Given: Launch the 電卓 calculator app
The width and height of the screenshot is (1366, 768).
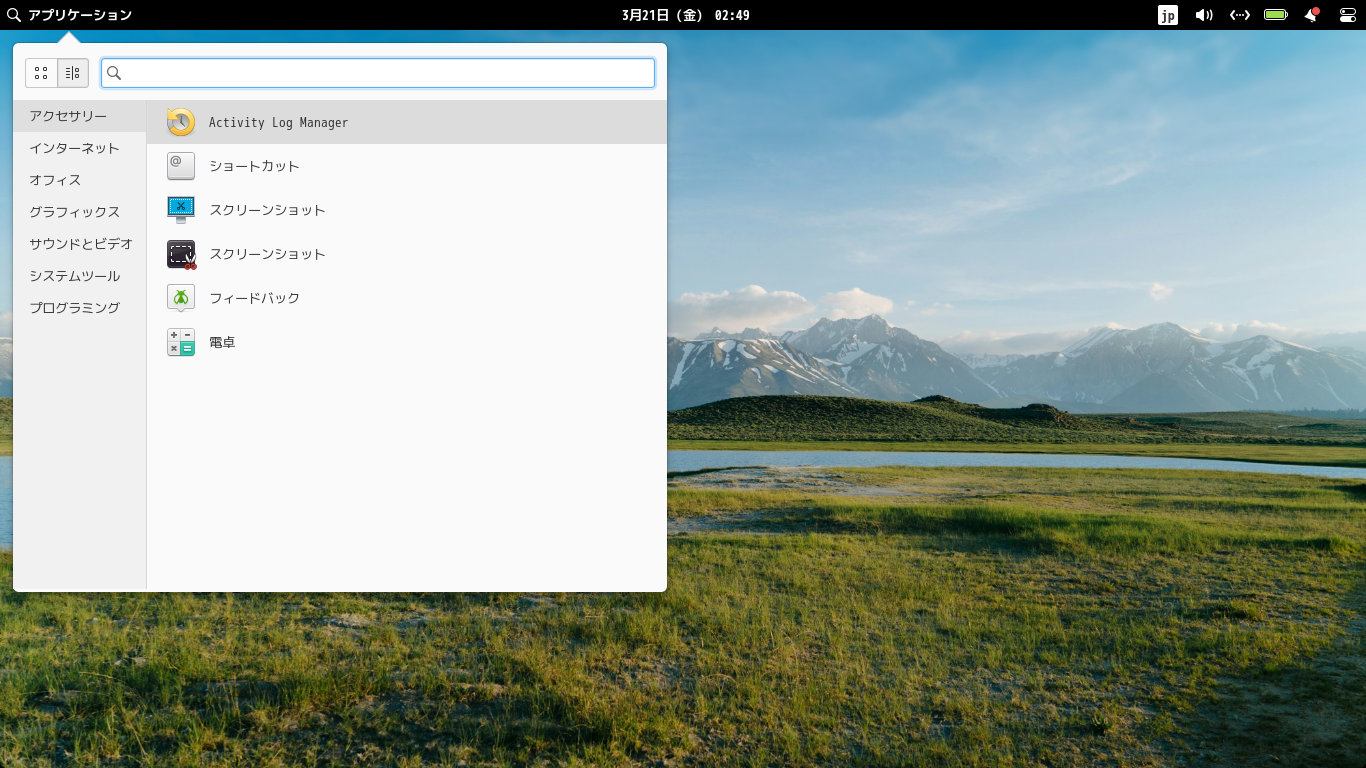Looking at the screenshot, I should [x=221, y=342].
